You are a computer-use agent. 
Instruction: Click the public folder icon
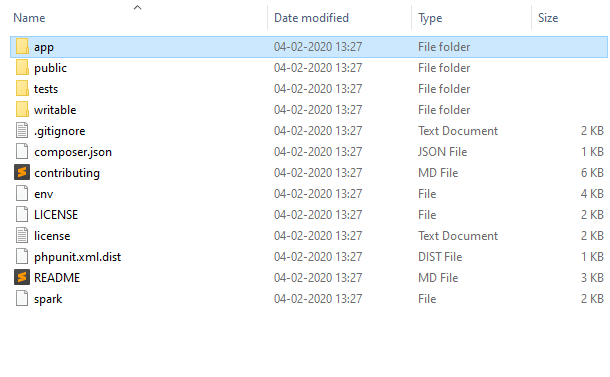(x=22, y=68)
